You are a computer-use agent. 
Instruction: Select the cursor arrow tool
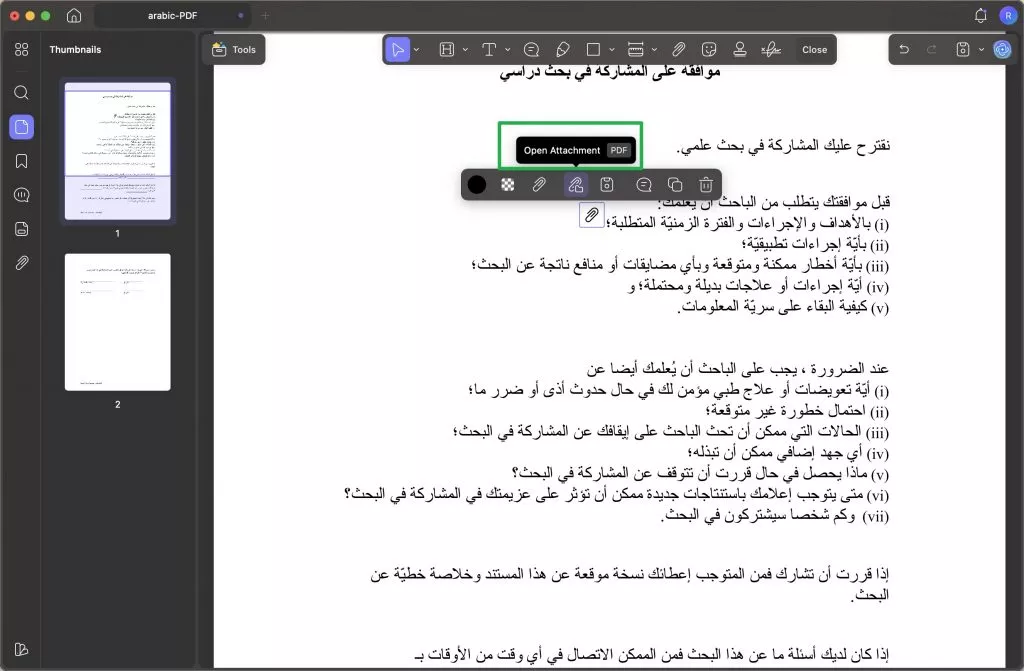point(398,50)
